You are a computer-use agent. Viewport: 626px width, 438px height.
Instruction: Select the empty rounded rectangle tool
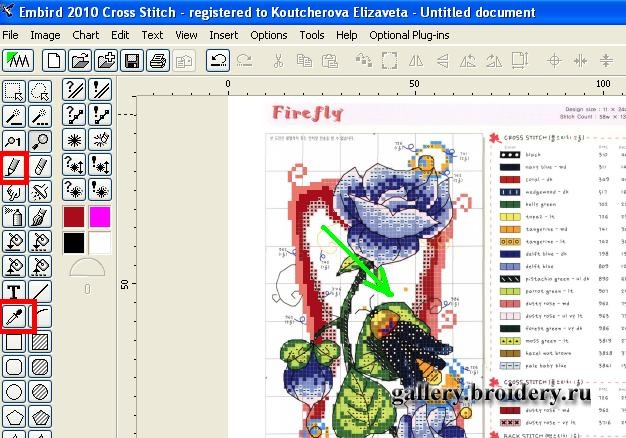(x=14, y=367)
